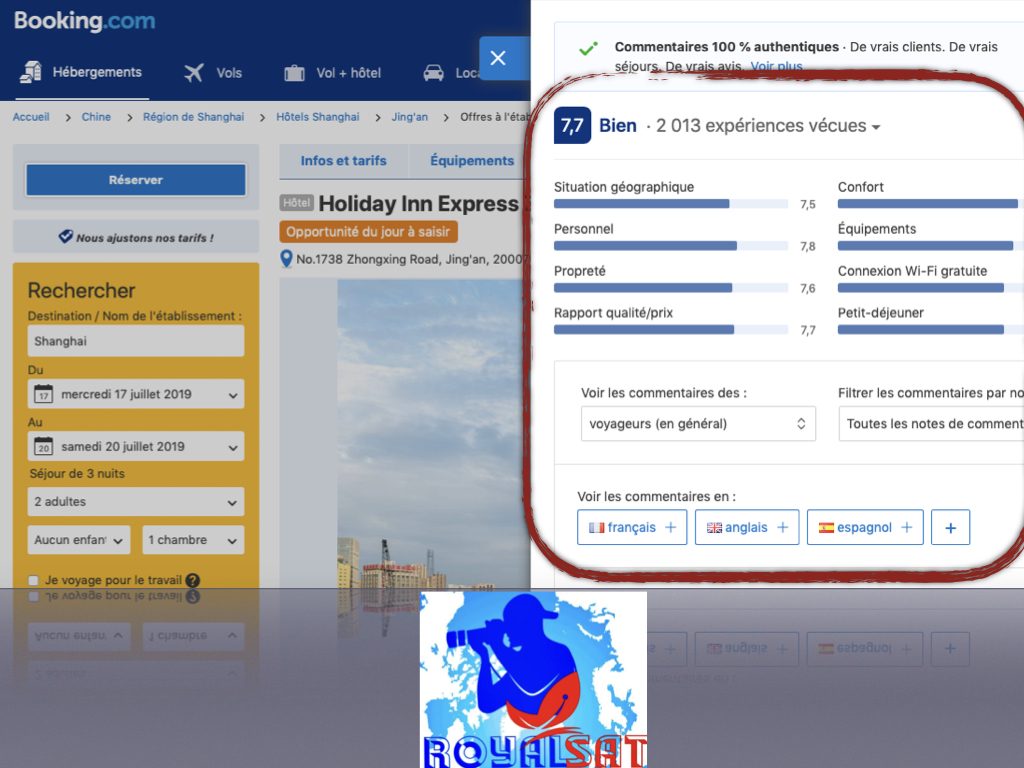Click the map pin icon near address
Screen dimensions: 1024x768
pyautogui.click(x=287, y=259)
